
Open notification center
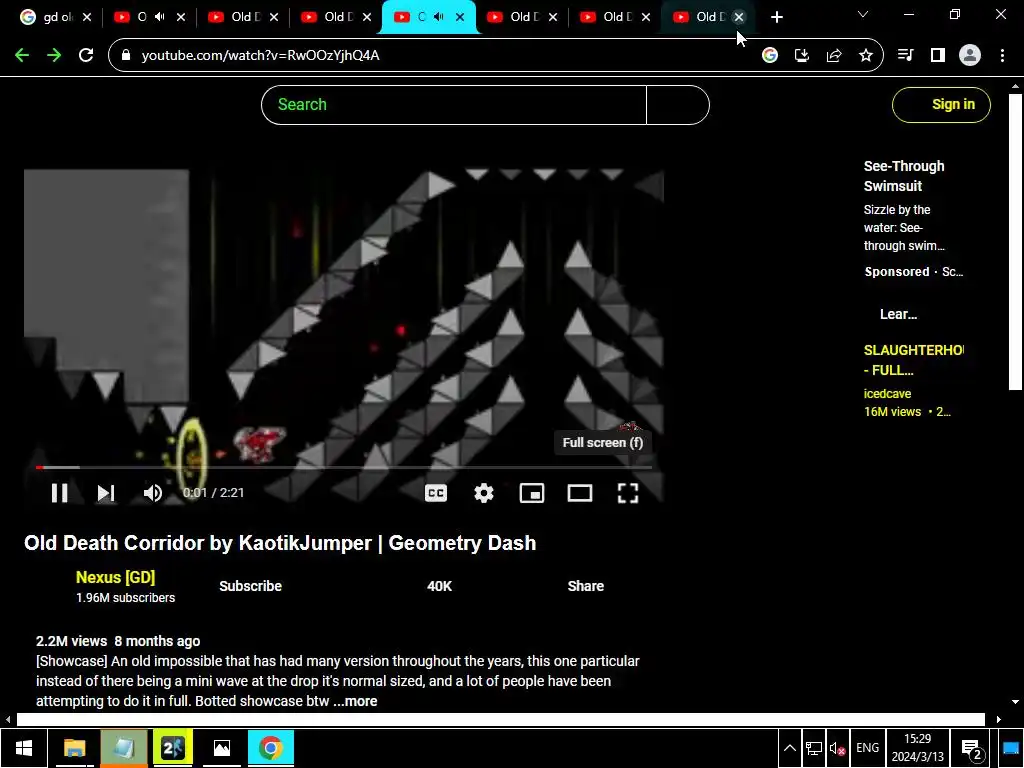[972, 749]
